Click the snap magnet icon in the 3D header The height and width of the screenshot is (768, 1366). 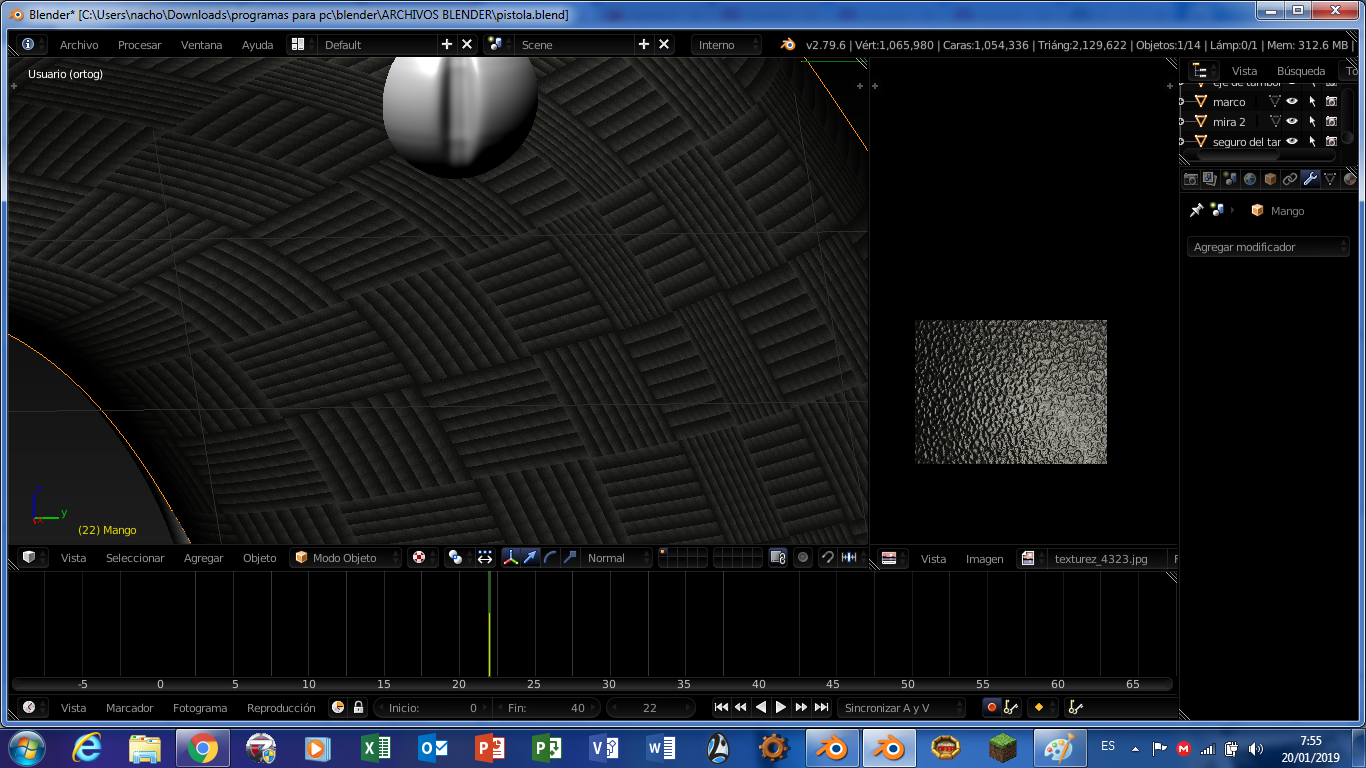coord(827,557)
